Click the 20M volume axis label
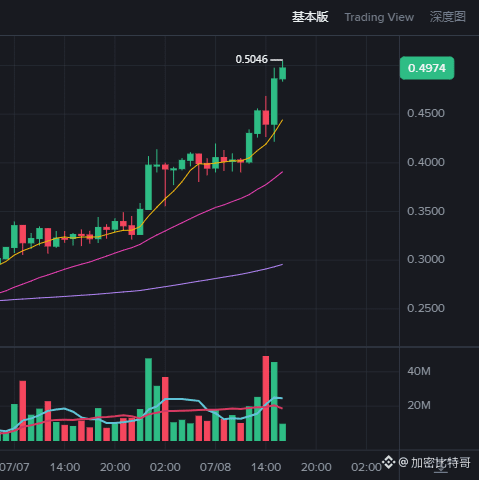 coord(419,405)
